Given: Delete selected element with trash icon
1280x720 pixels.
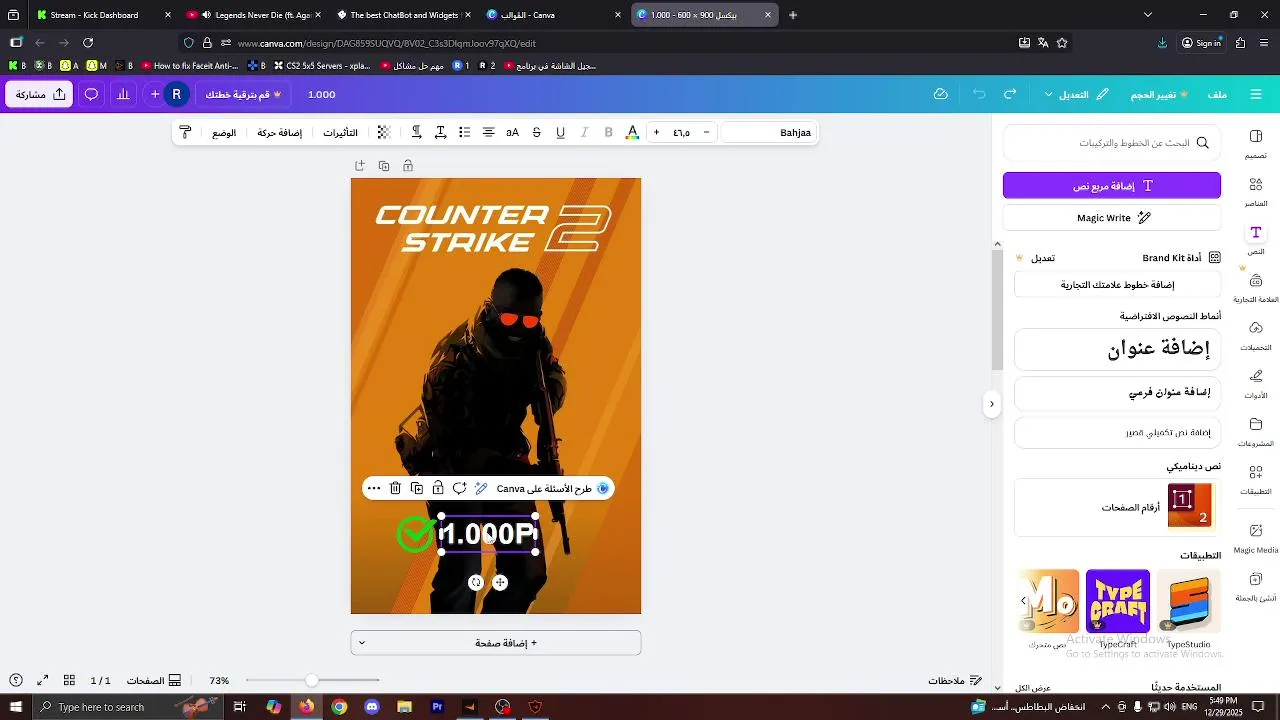Looking at the screenshot, I should (395, 489).
